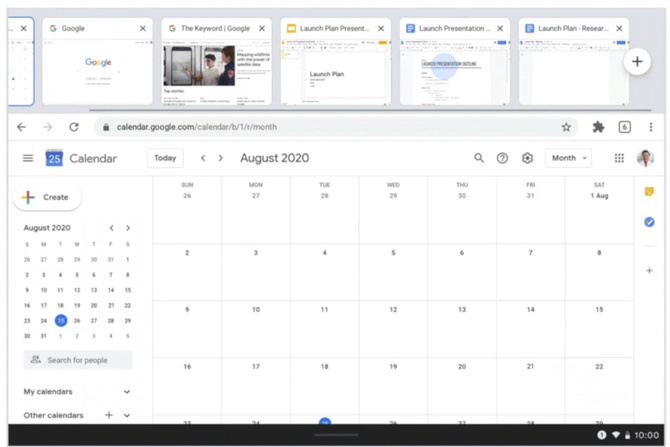The height and width of the screenshot is (447, 670).
Task: Add other calendars with plus icon
Action: point(109,415)
